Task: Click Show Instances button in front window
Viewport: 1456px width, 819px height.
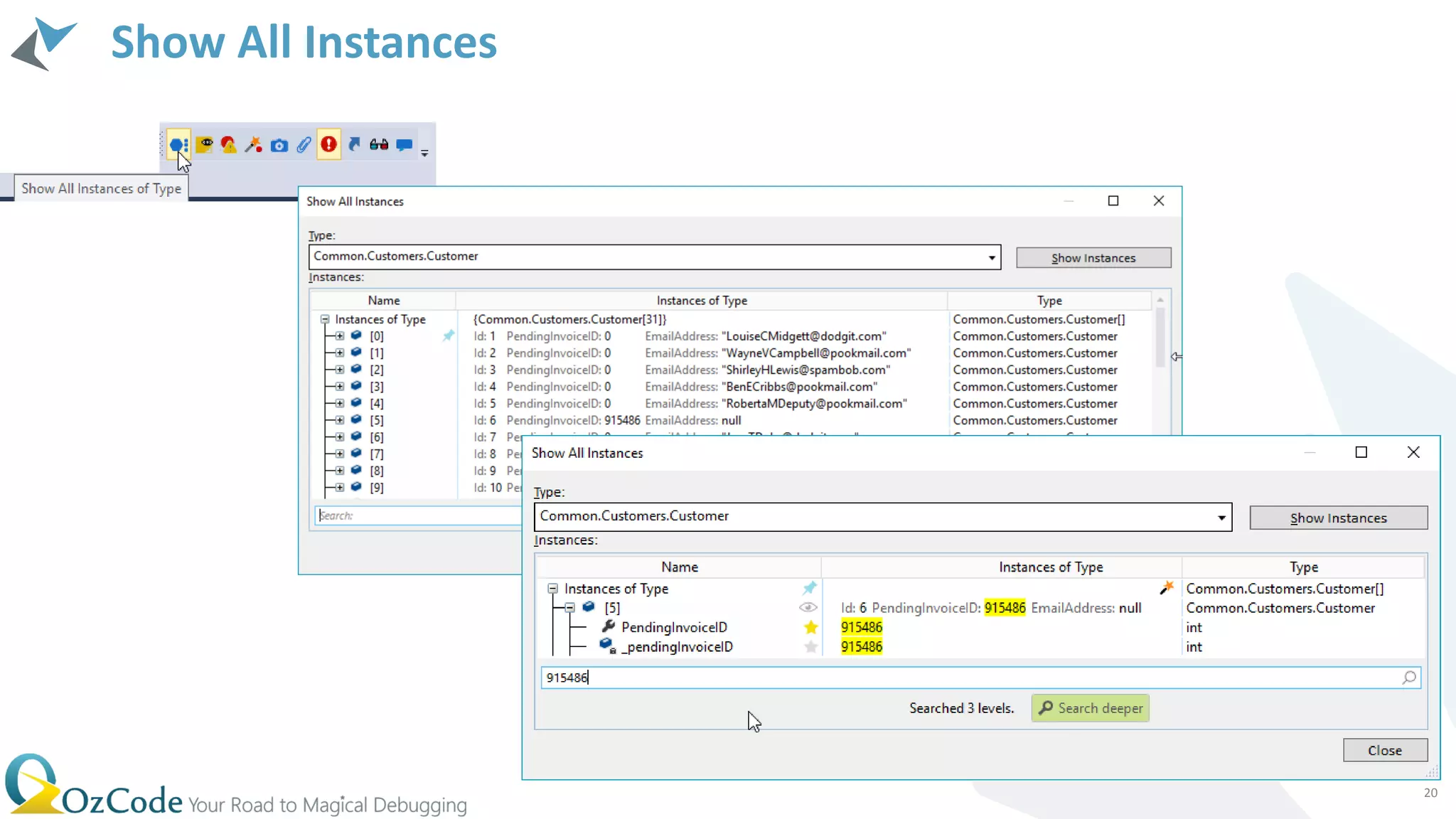Action: (1338, 518)
